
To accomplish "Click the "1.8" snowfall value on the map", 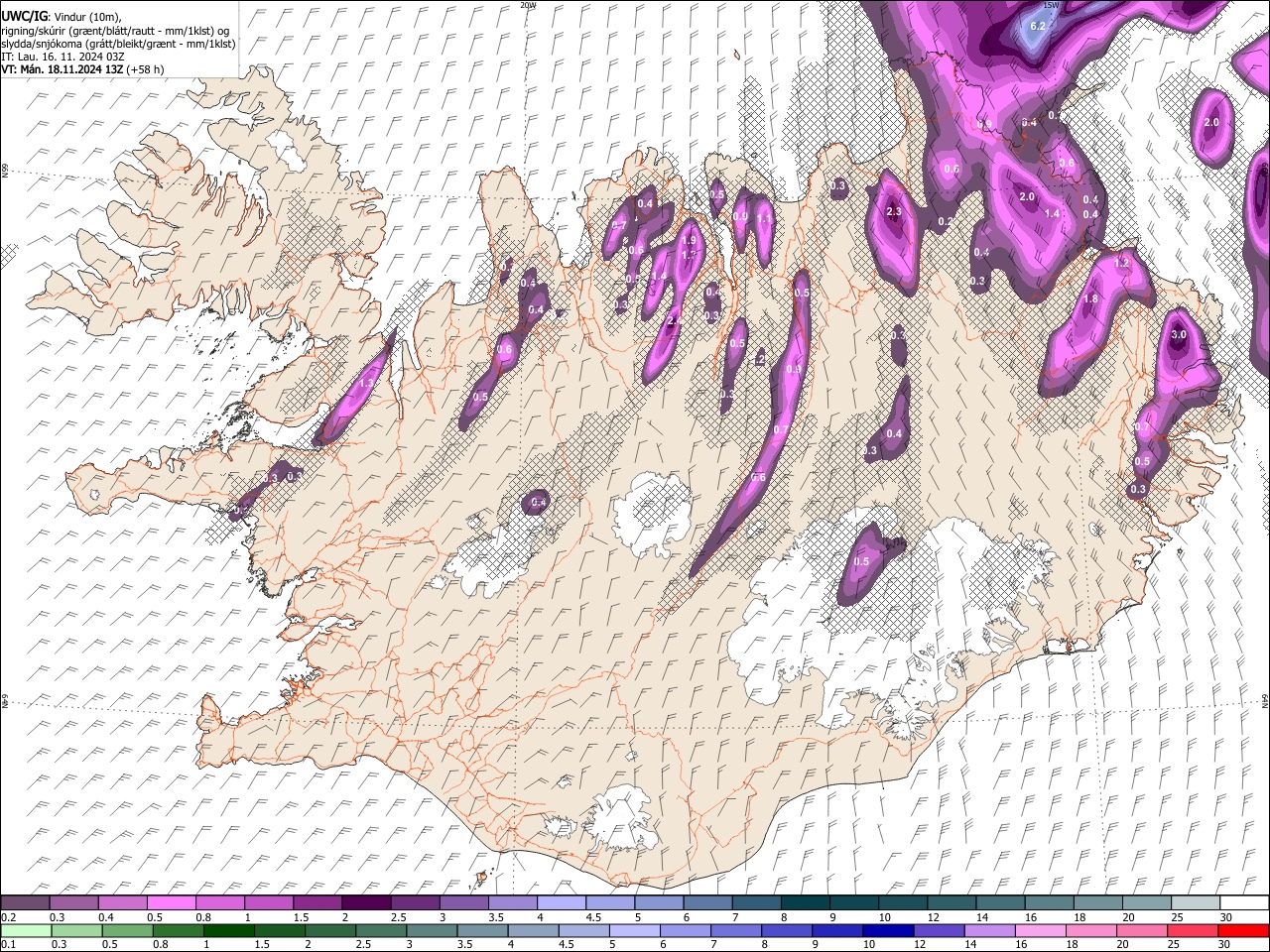I will pyautogui.click(x=1091, y=299).
